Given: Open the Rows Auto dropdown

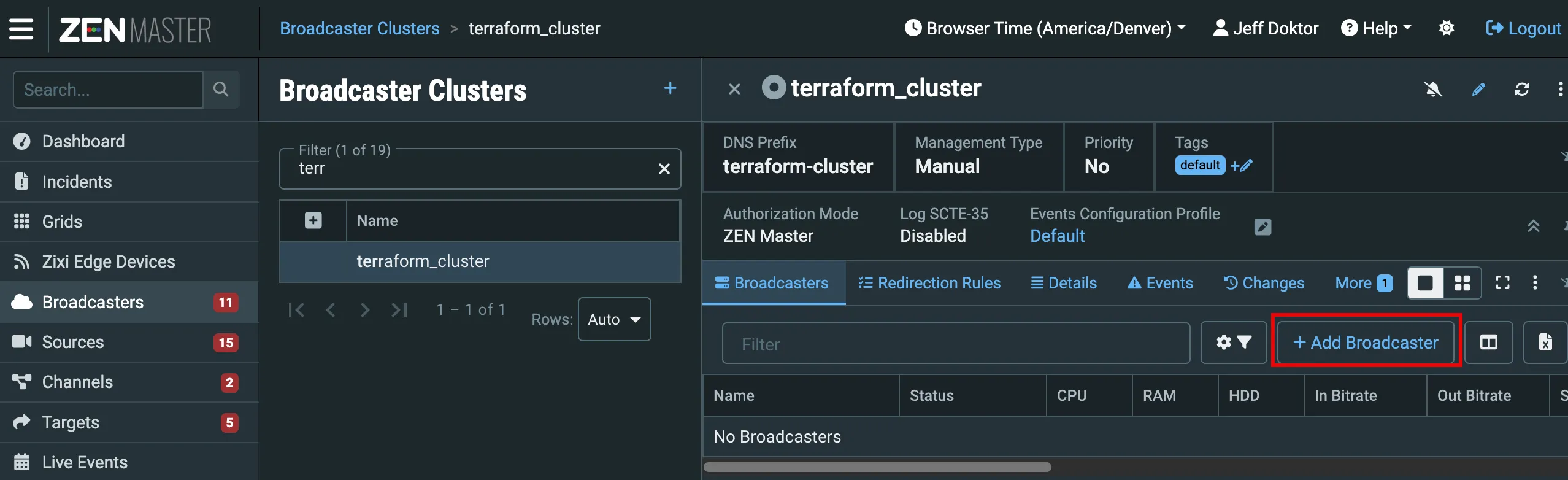Looking at the screenshot, I should pyautogui.click(x=614, y=319).
